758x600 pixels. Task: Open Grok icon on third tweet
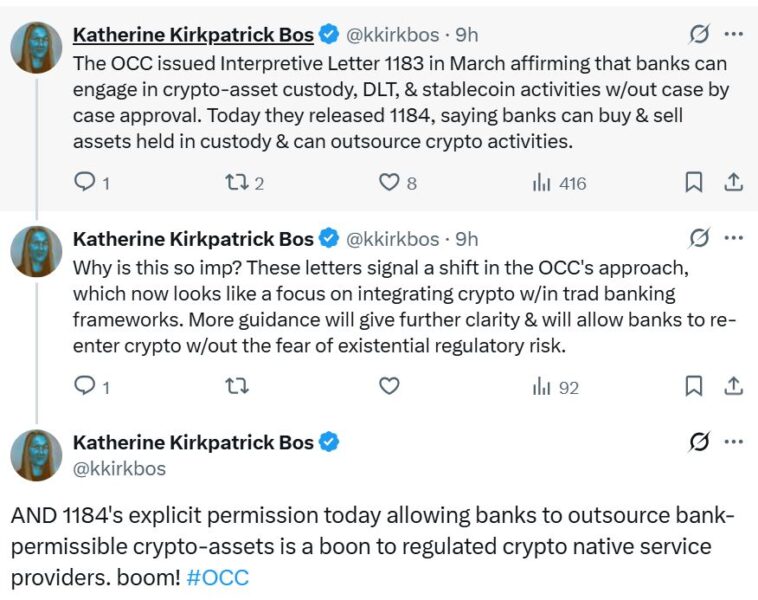click(699, 442)
